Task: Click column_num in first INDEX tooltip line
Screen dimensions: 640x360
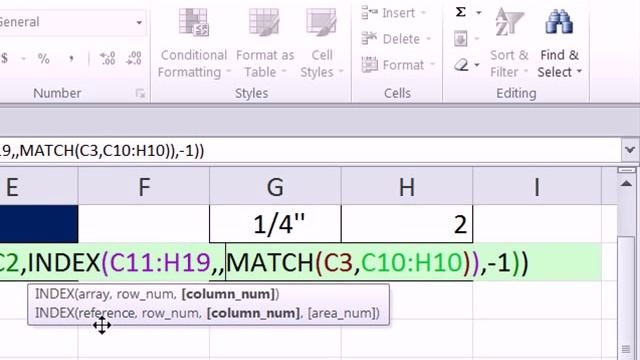Action: 228,294
